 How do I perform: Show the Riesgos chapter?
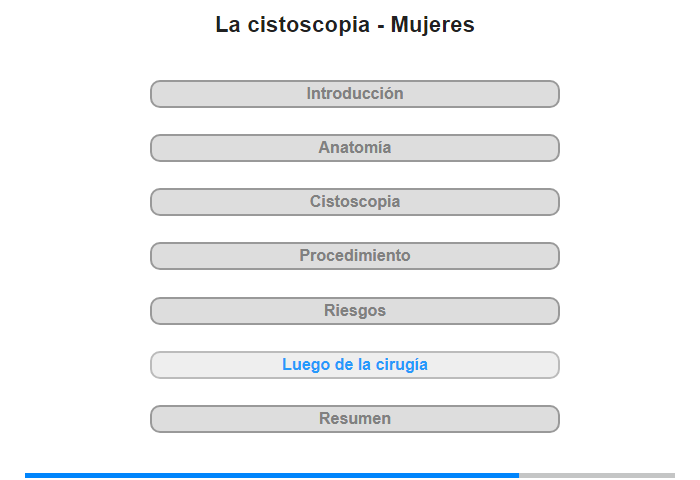[354, 311]
